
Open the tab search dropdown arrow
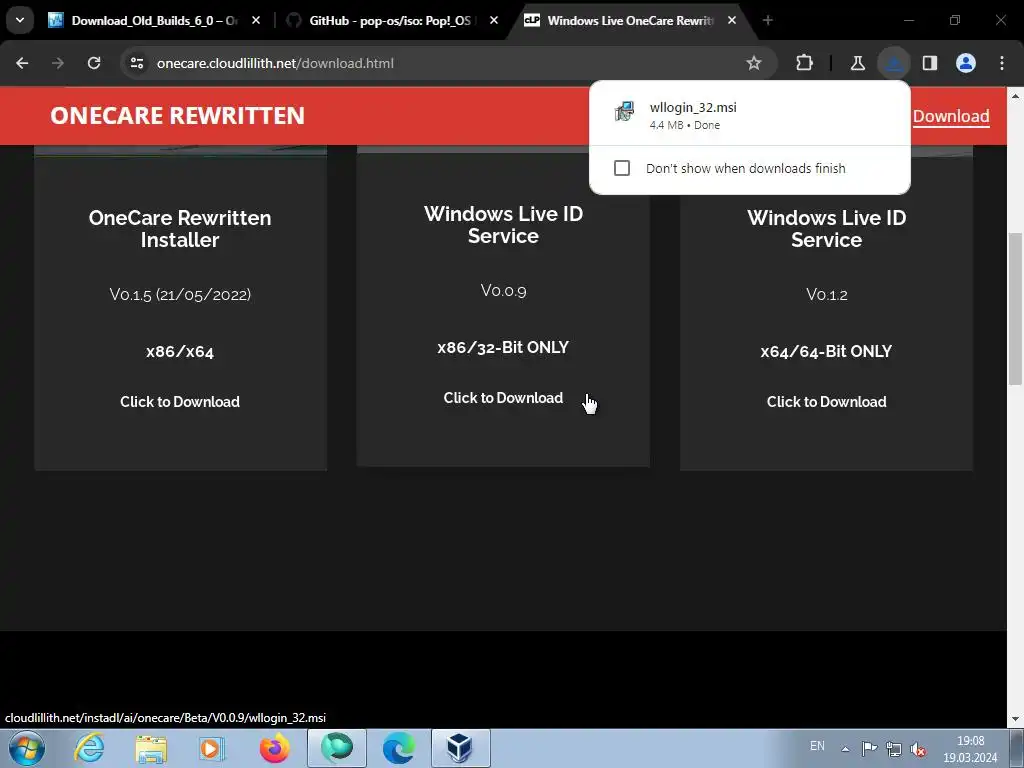pos(20,20)
